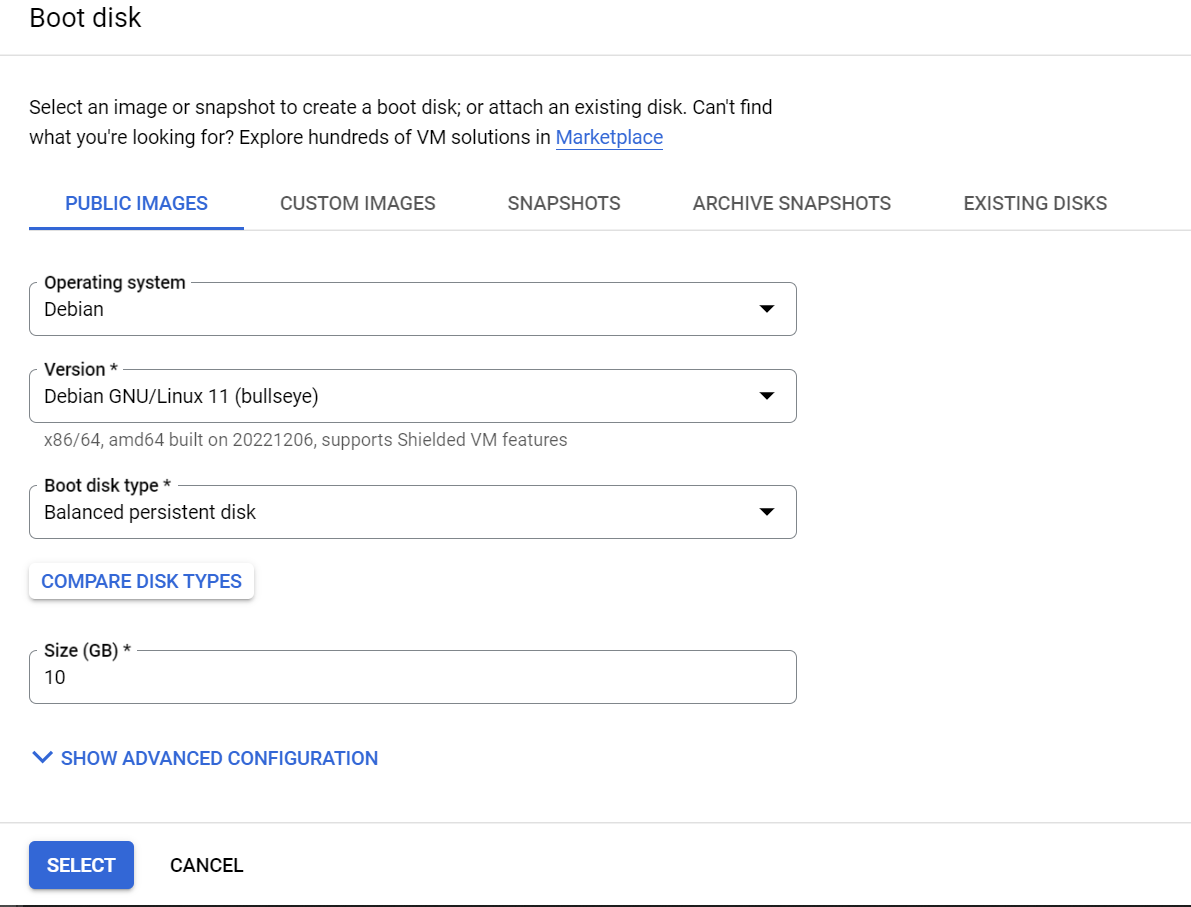This screenshot has width=1191, height=907.
Task: Click the Operating system dropdown arrow icon
Action: [x=767, y=309]
